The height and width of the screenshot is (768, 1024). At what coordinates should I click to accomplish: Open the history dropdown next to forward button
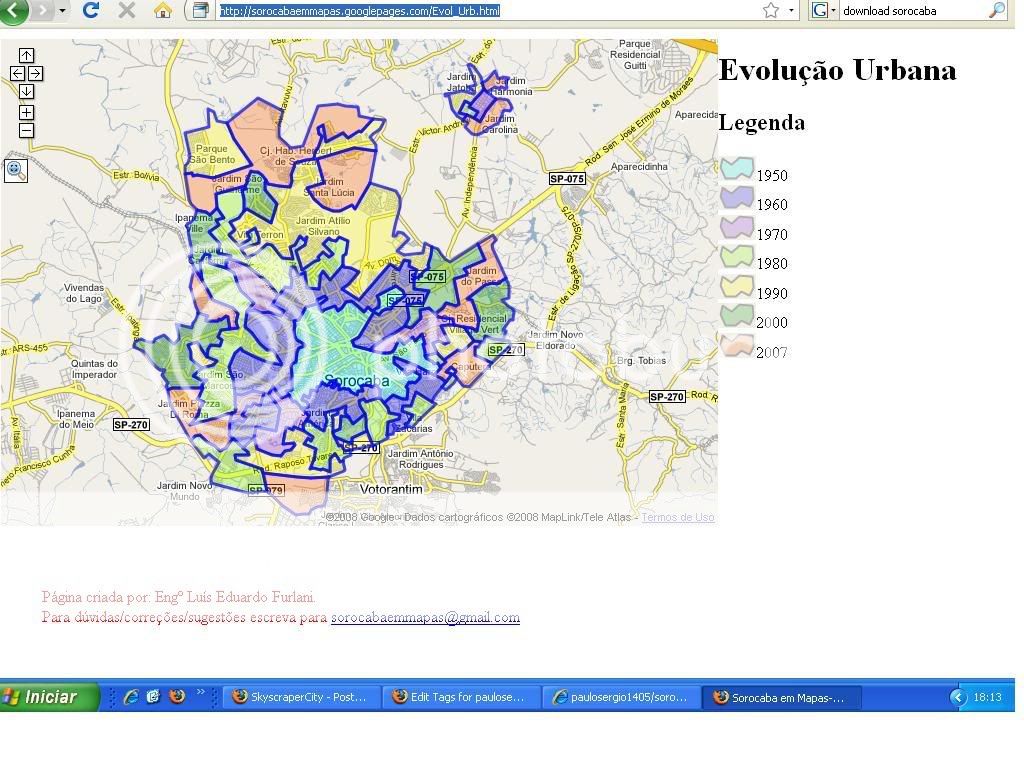click(62, 11)
